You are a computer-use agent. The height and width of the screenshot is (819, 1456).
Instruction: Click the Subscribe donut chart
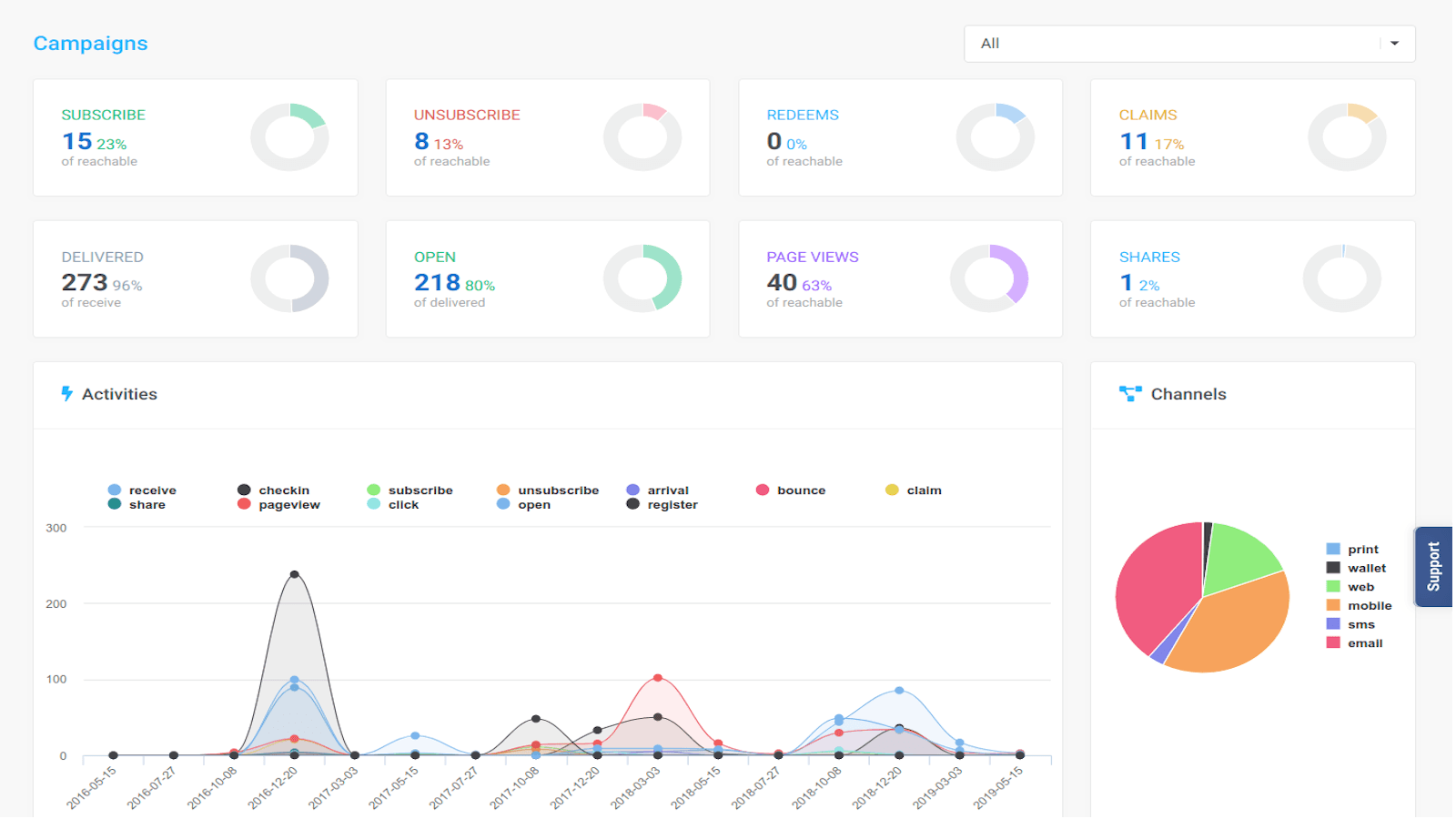pyautogui.click(x=289, y=137)
